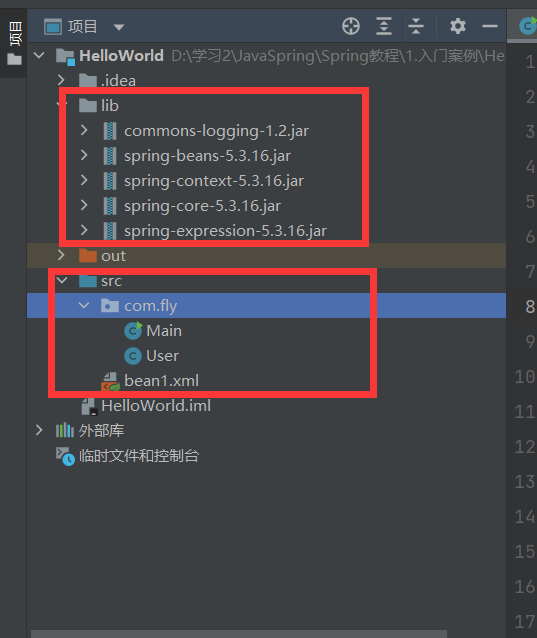Click the Expand All toolbar icon
The image size is (537, 638).
coord(384,26)
